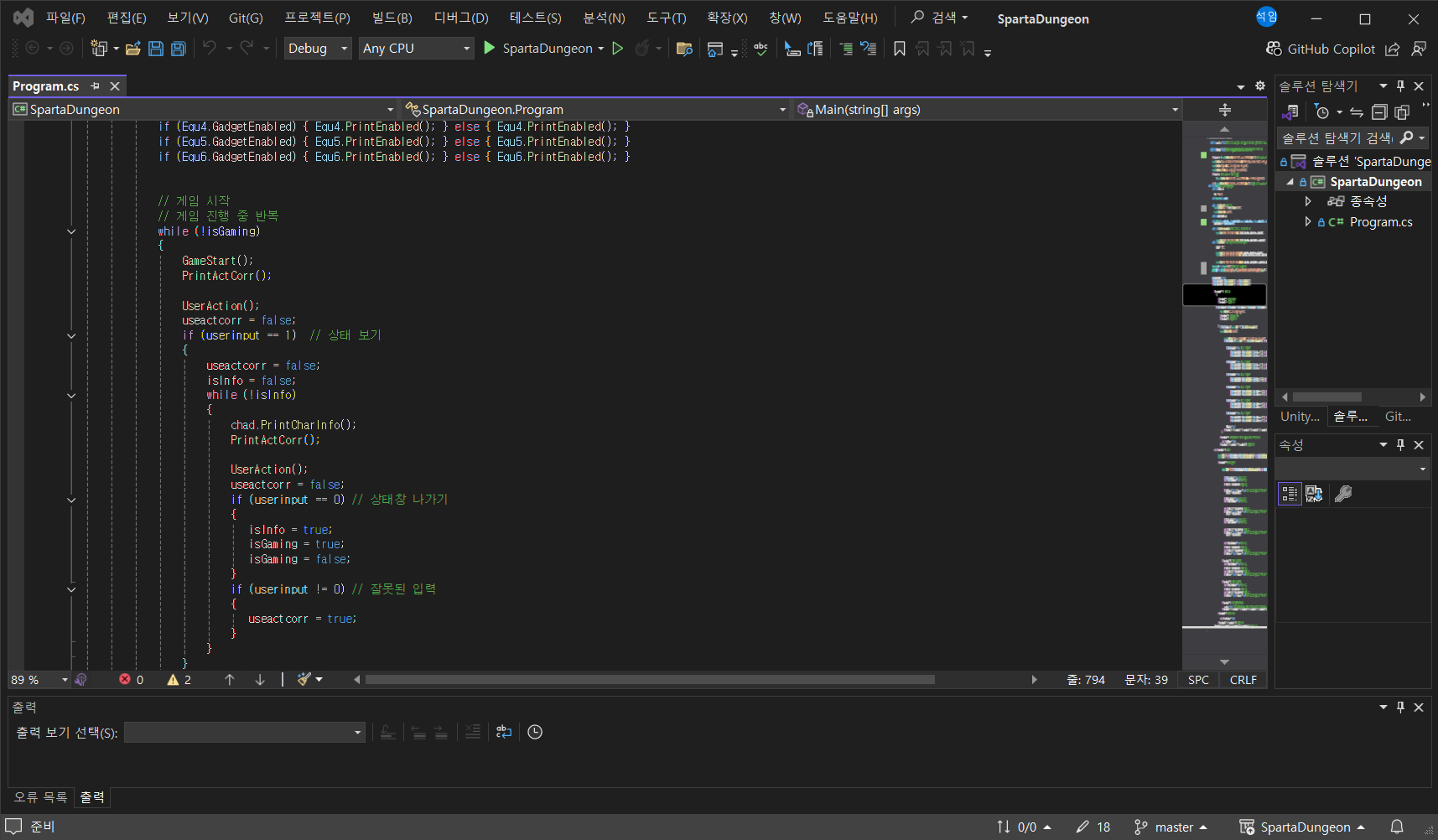
Task: Click the Property Pages wrench icon
Action: click(x=1343, y=494)
